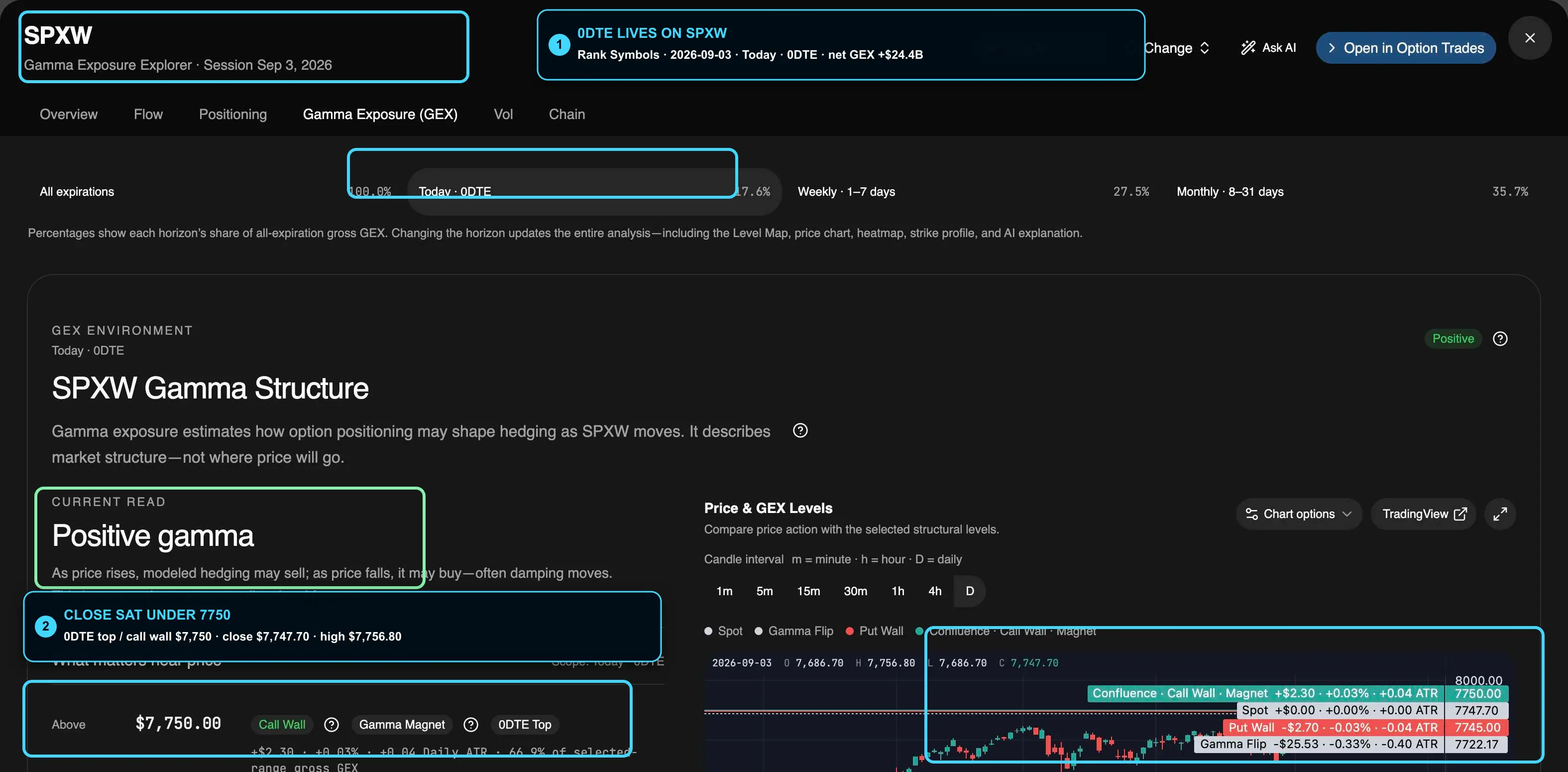Expand the Chart options dropdown
The image size is (1568, 772).
point(1298,514)
